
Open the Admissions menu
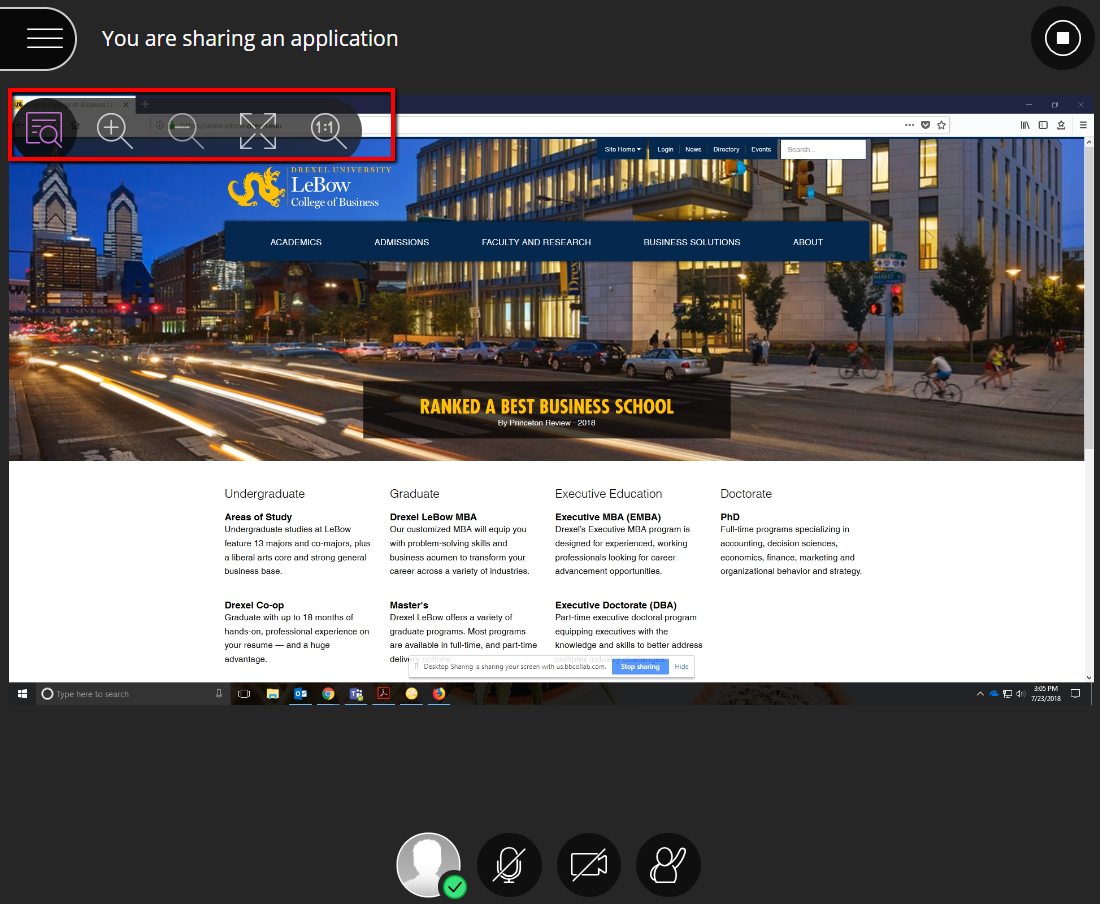click(401, 242)
